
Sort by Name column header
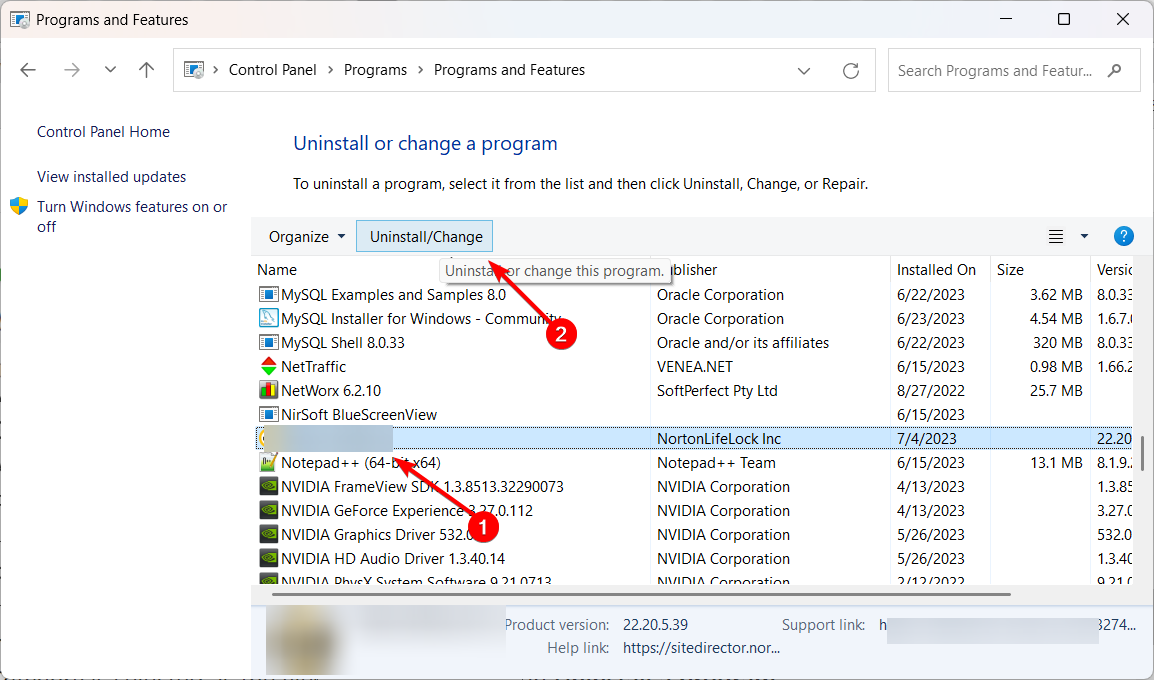[x=277, y=270]
